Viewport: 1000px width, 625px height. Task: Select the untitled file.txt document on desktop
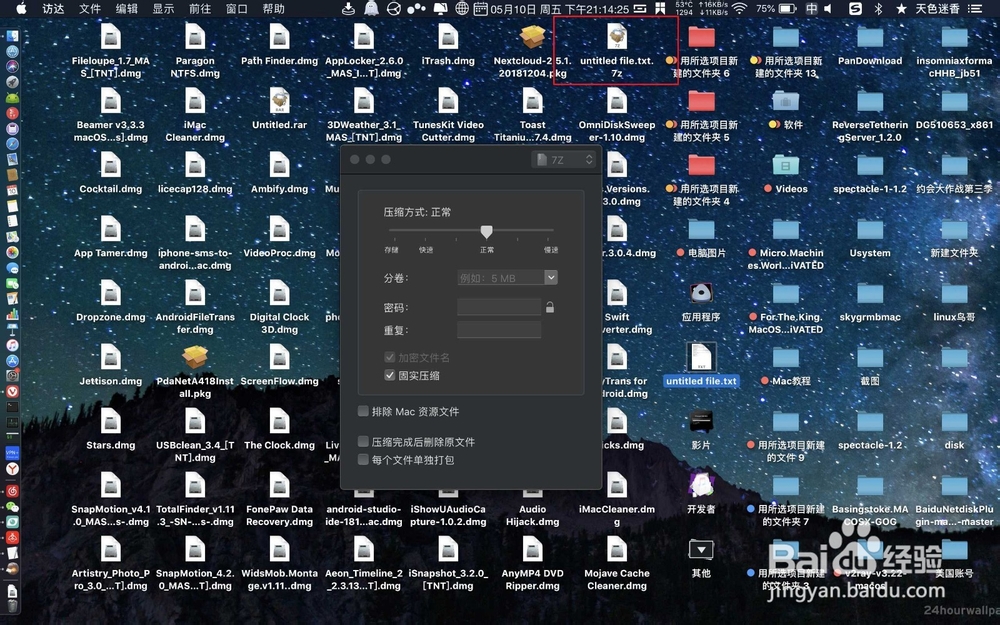point(701,364)
